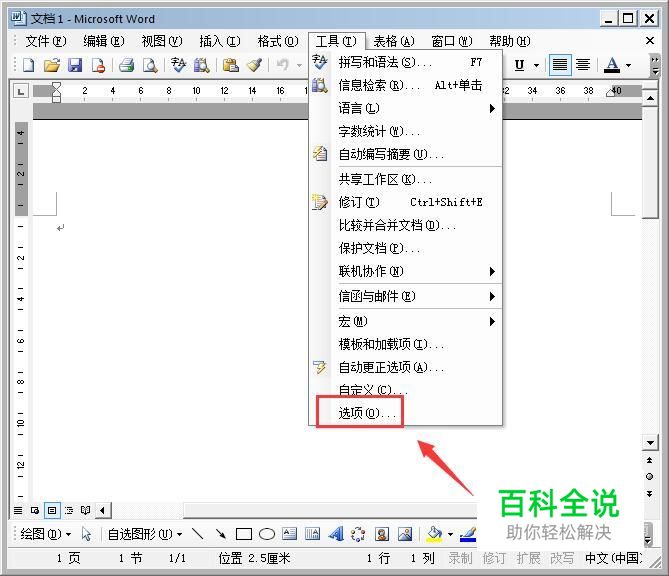This screenshot has height=576, width=669.
Task: Open the Window menu
Action: (x=452, y=41)
